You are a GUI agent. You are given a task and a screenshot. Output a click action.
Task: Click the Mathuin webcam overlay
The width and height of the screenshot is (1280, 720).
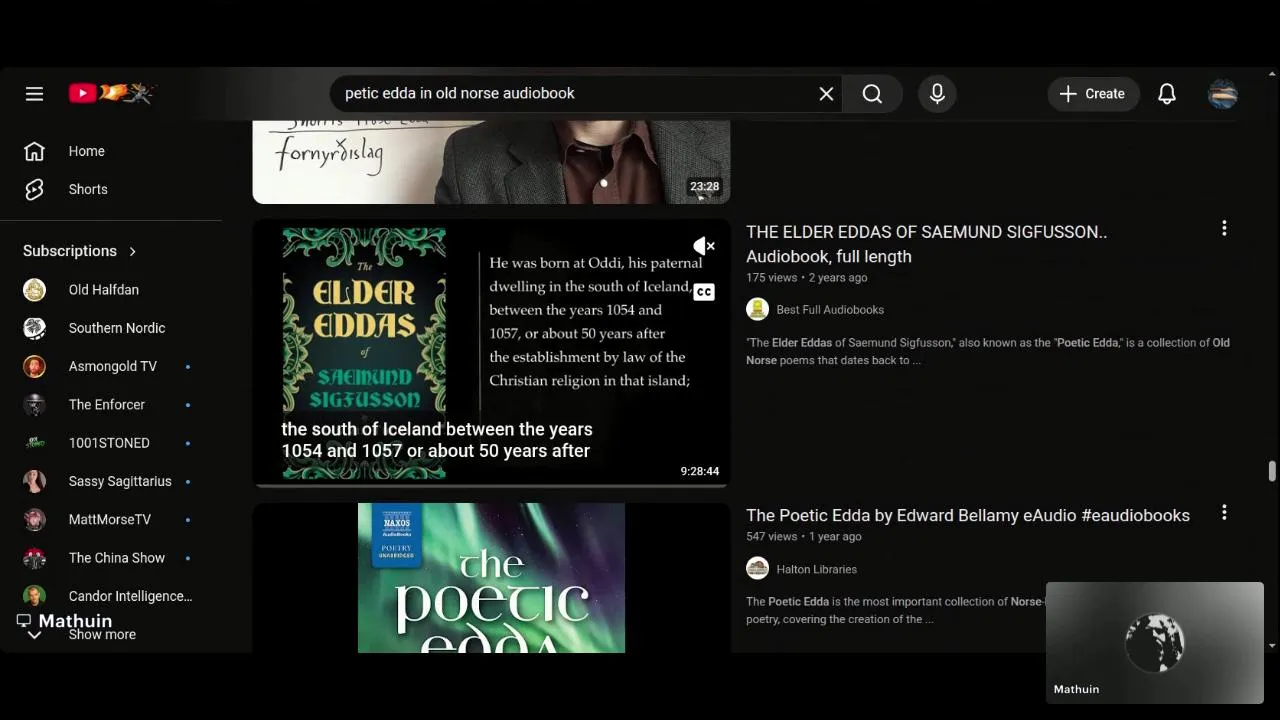pos(1155,643)
